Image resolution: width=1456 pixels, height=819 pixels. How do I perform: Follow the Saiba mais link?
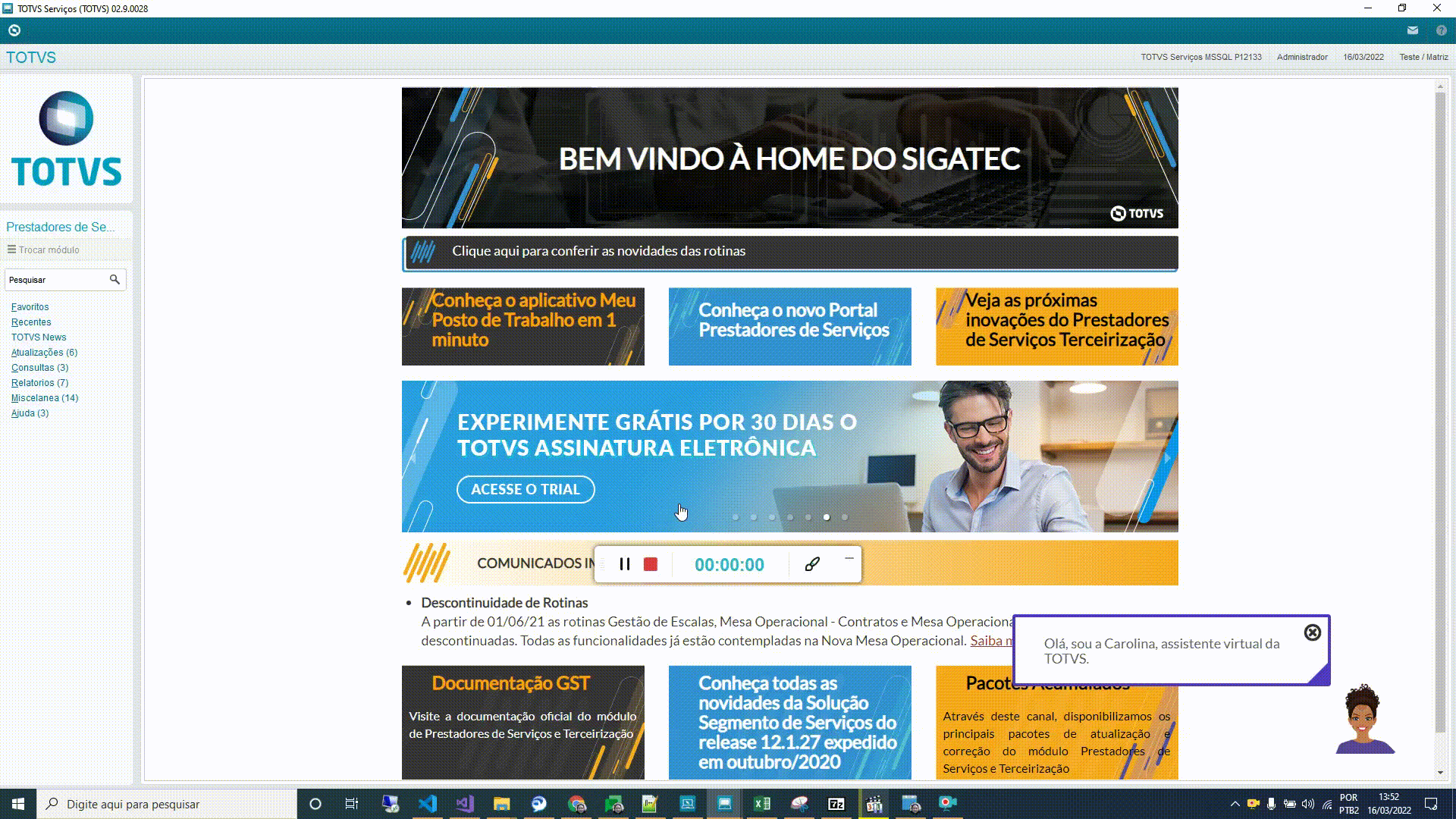(991, 641)
